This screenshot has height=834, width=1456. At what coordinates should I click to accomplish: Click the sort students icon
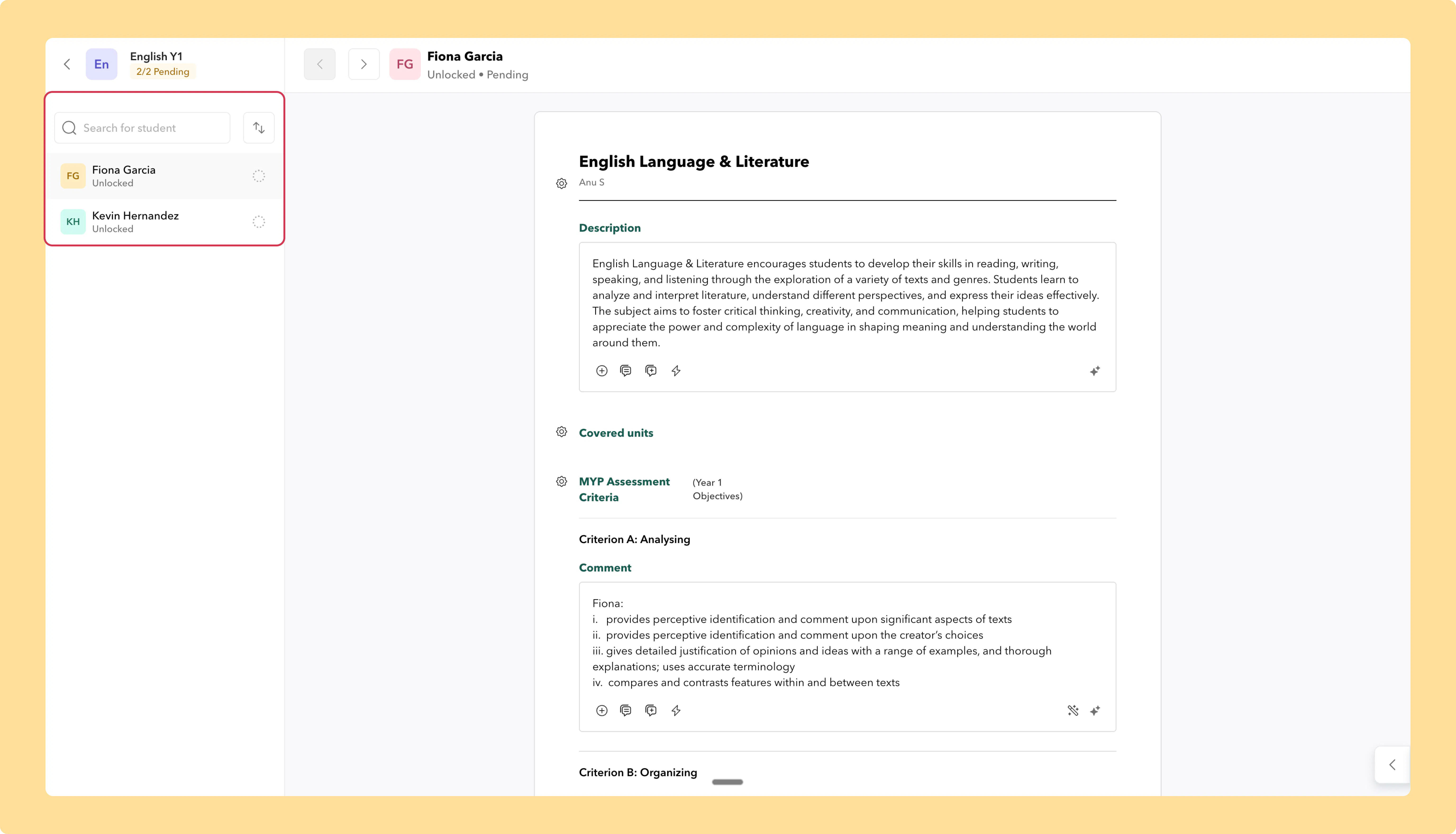coord(259,128)
